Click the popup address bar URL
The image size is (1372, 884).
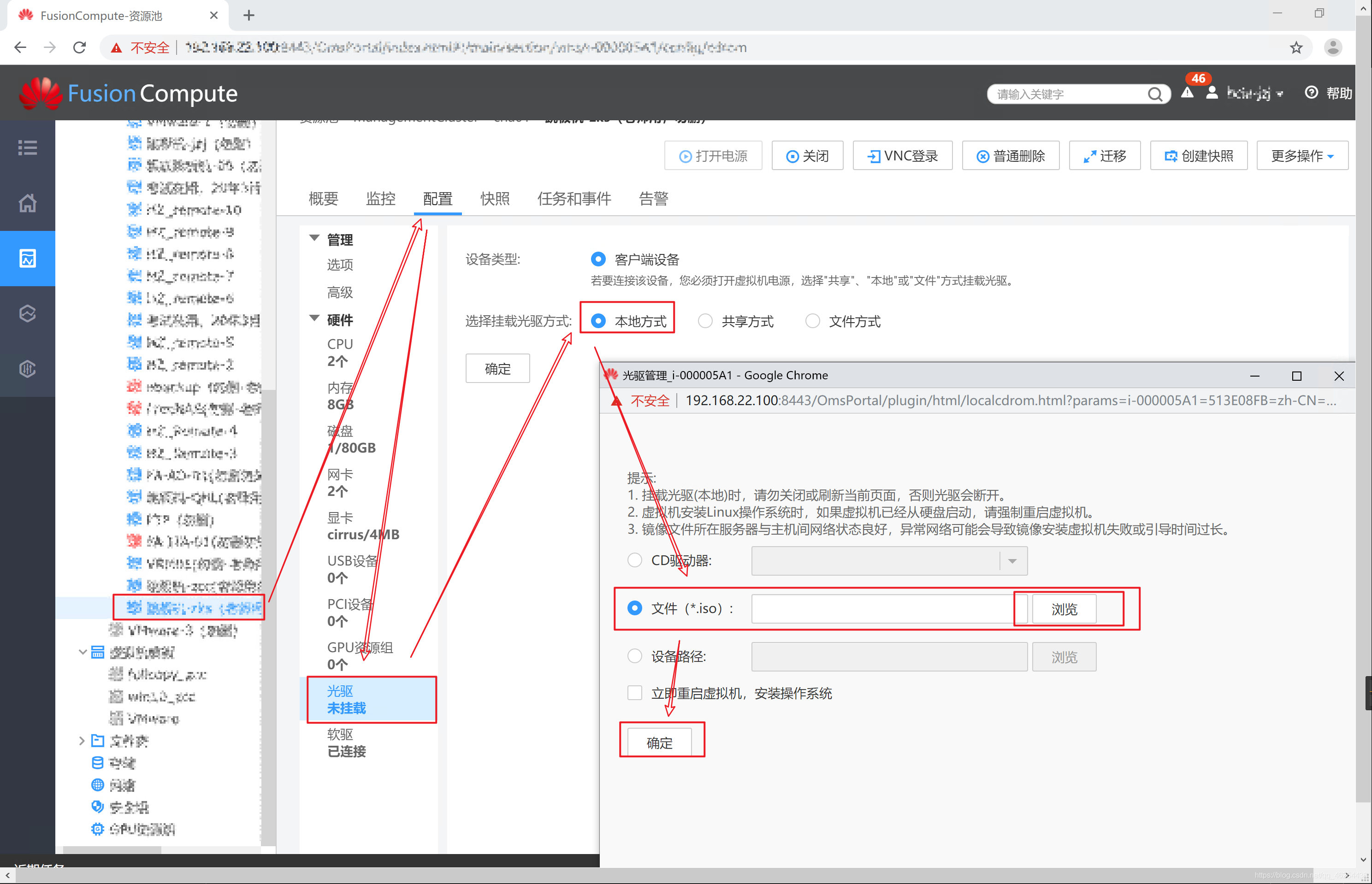(x=1011, y=400)
